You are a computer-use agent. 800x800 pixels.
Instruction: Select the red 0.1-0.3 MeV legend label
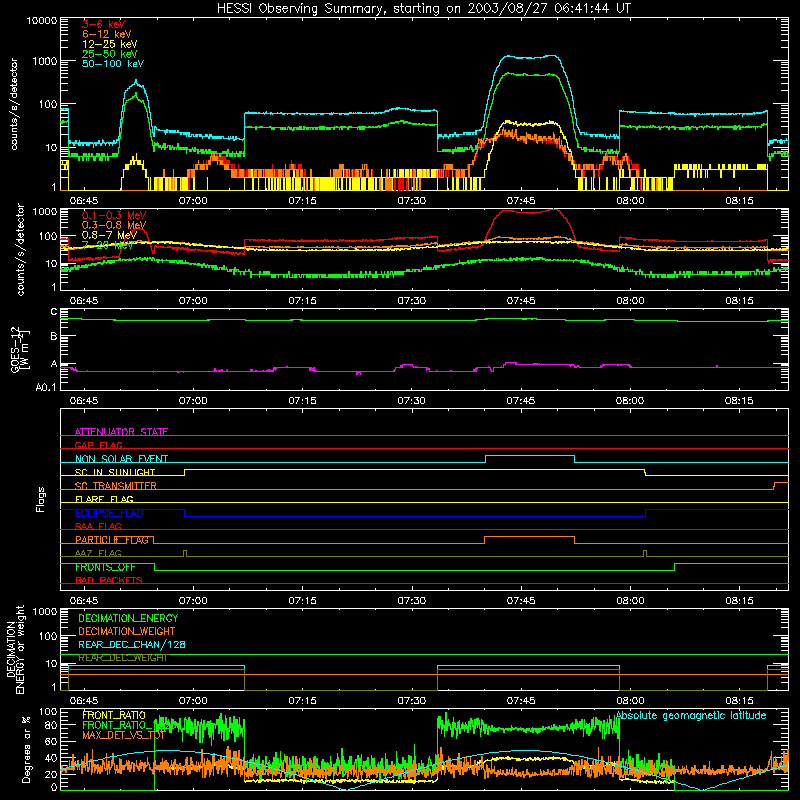(114, 215)
